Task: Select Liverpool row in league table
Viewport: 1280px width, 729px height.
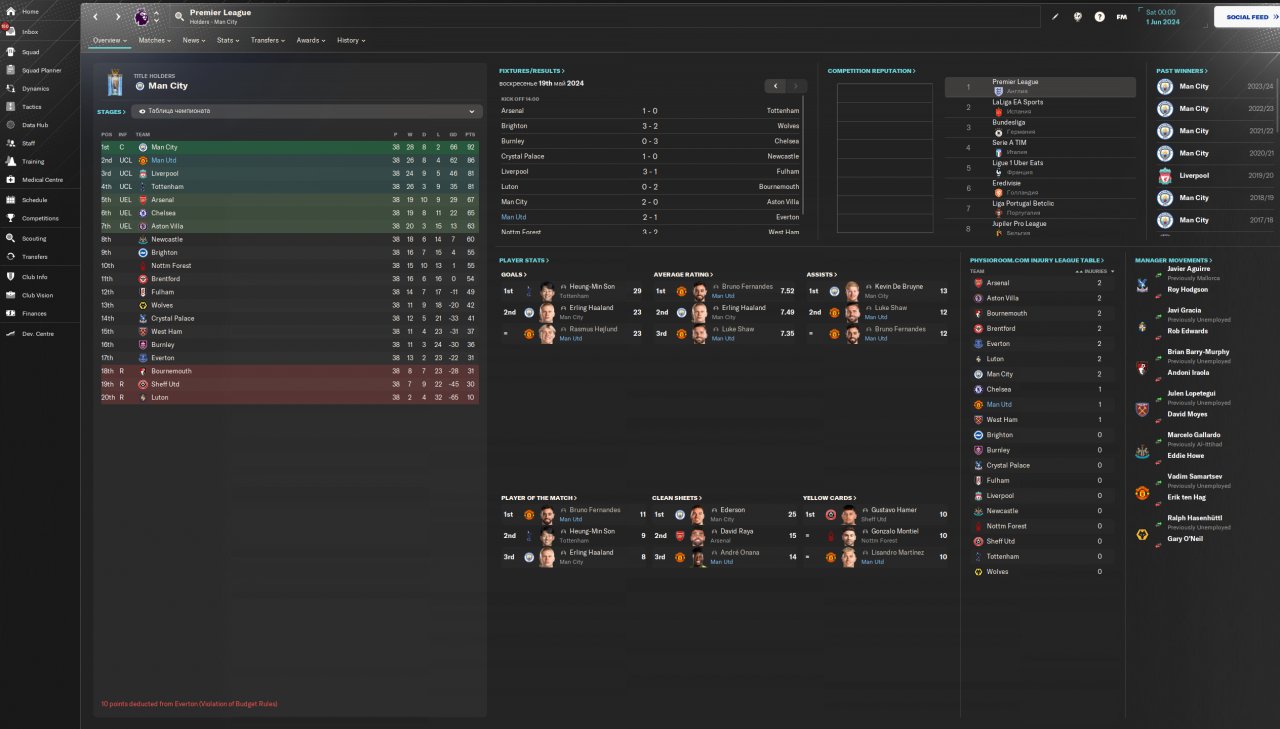Action: [288, 173]
